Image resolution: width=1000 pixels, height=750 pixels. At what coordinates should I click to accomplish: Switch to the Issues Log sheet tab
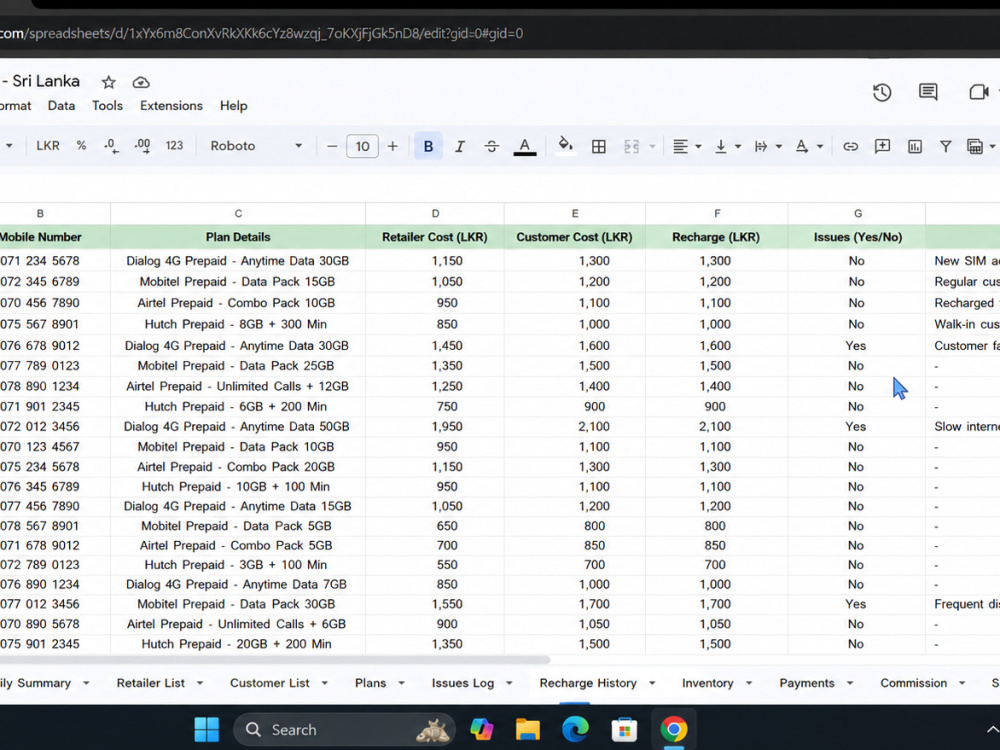coord(463,683)
